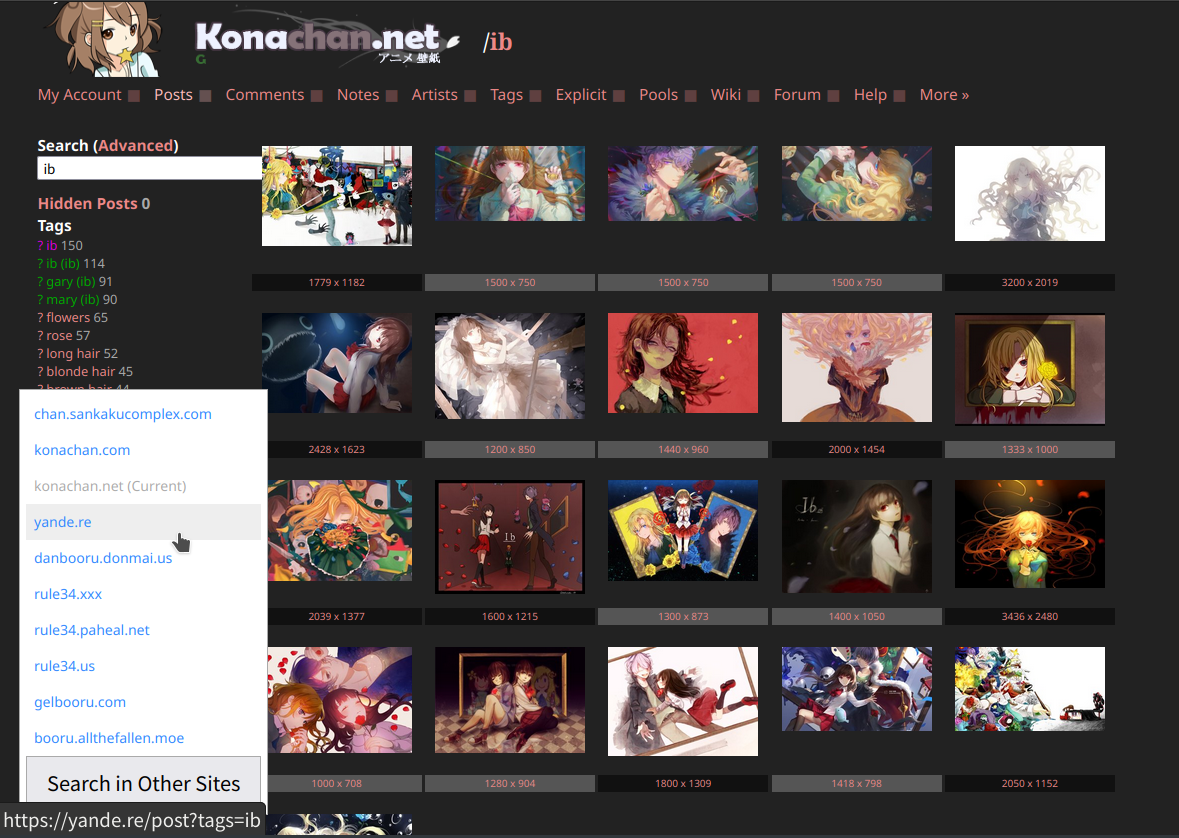The height and width of the screenshot is (838, 1179).
Task: Focus the search field containing ib
Action: click(149, 169)
